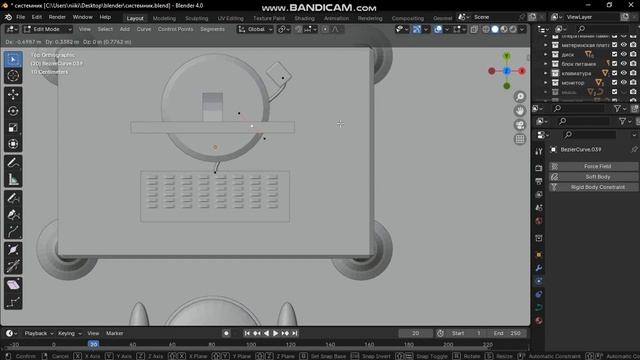Click the Soft Body button
The image size is (640, 360).
(593, 177)
